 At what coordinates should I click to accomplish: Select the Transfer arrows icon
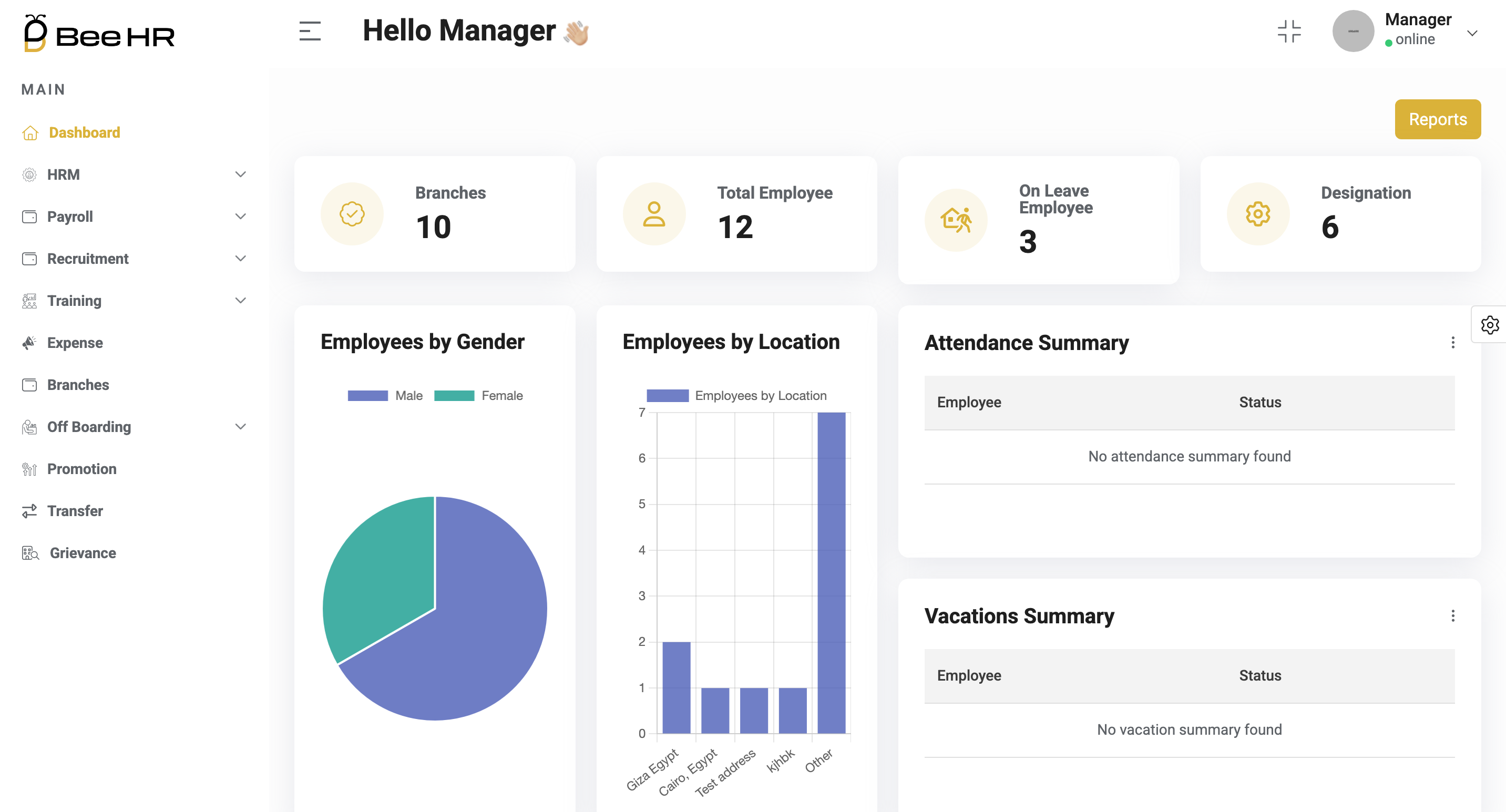tap(29, 510)
